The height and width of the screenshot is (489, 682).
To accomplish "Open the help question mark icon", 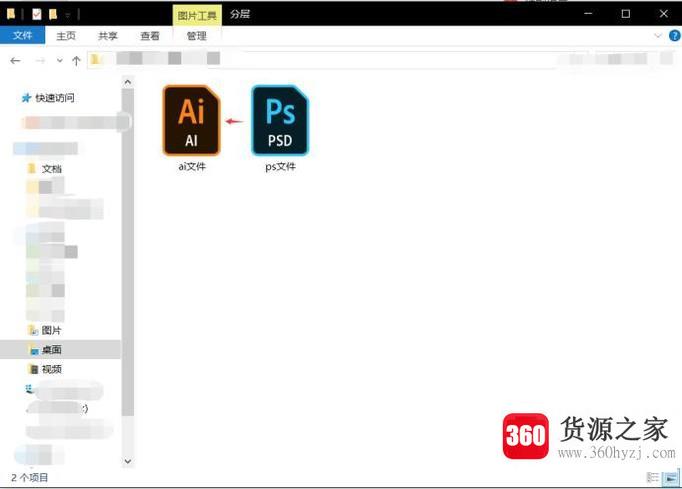I will [x=675, y=36].
